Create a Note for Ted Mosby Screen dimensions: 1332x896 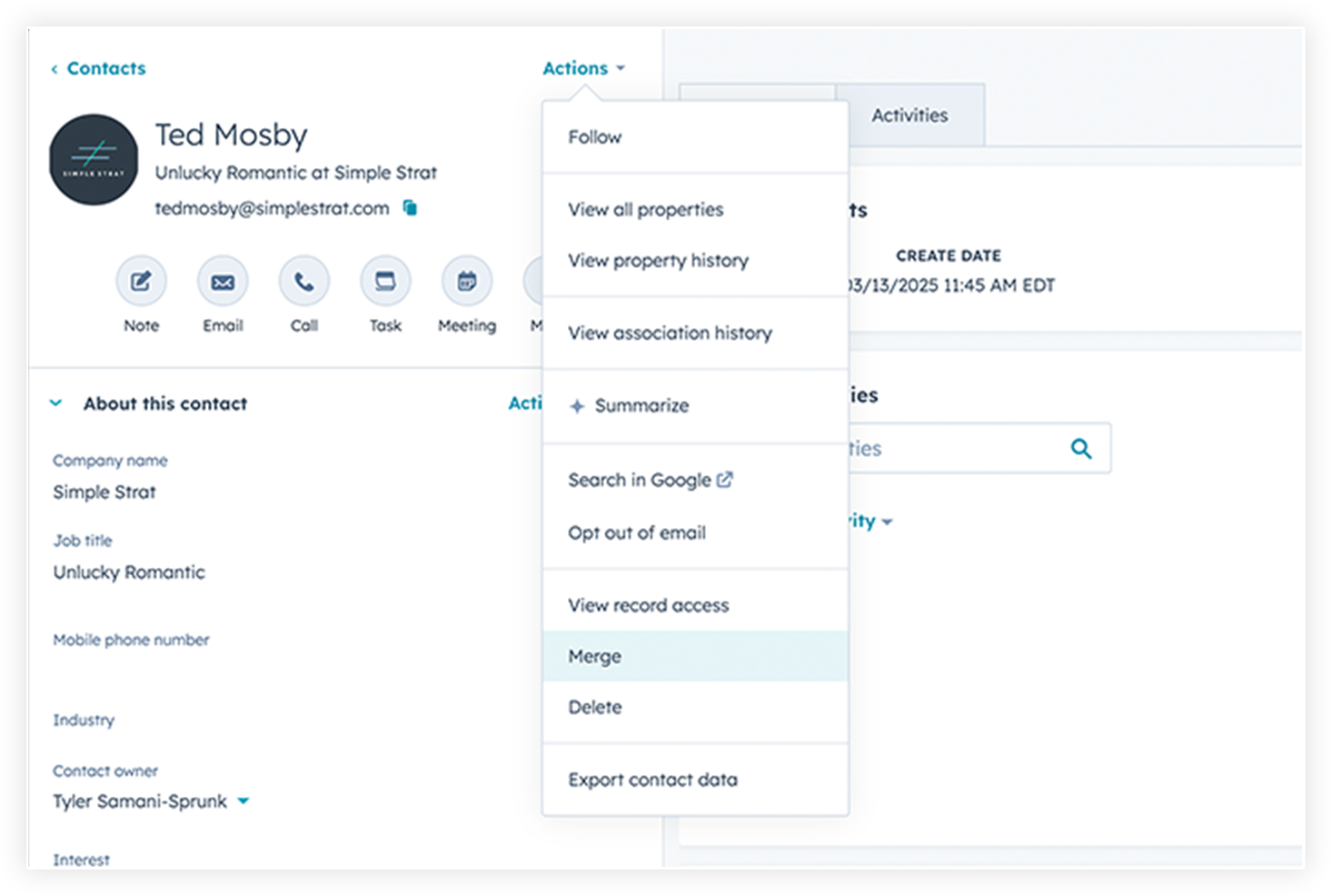coord(141,282)
